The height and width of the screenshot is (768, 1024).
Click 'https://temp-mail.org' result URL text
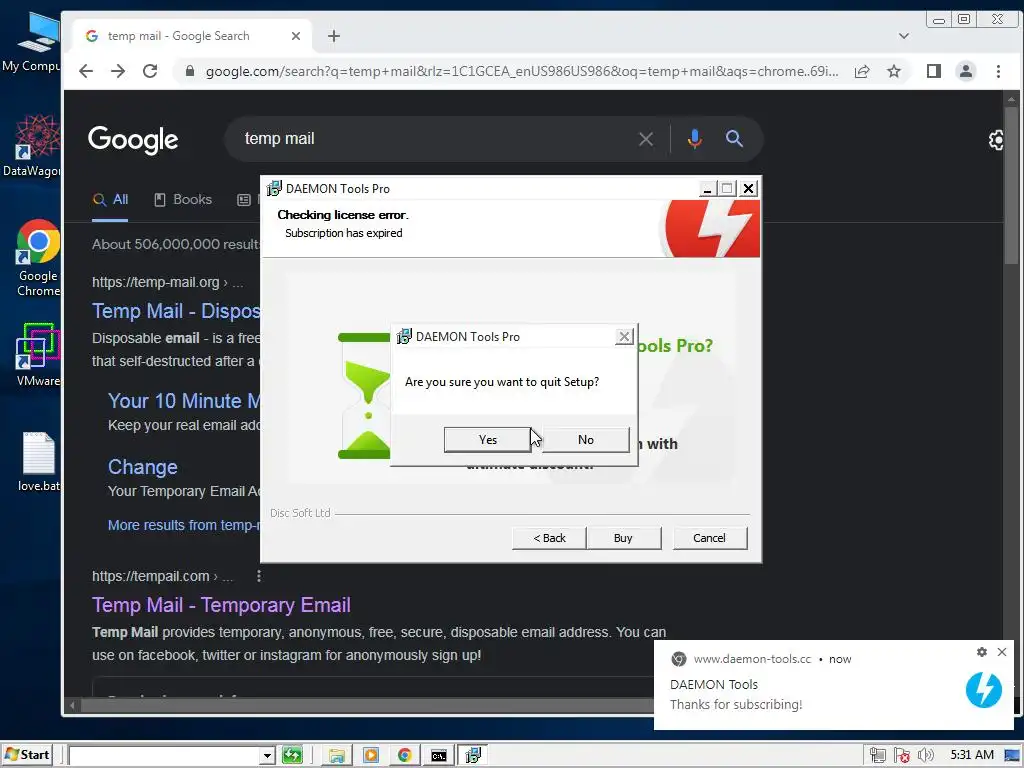pyautogui.click(x=155, y=282)
